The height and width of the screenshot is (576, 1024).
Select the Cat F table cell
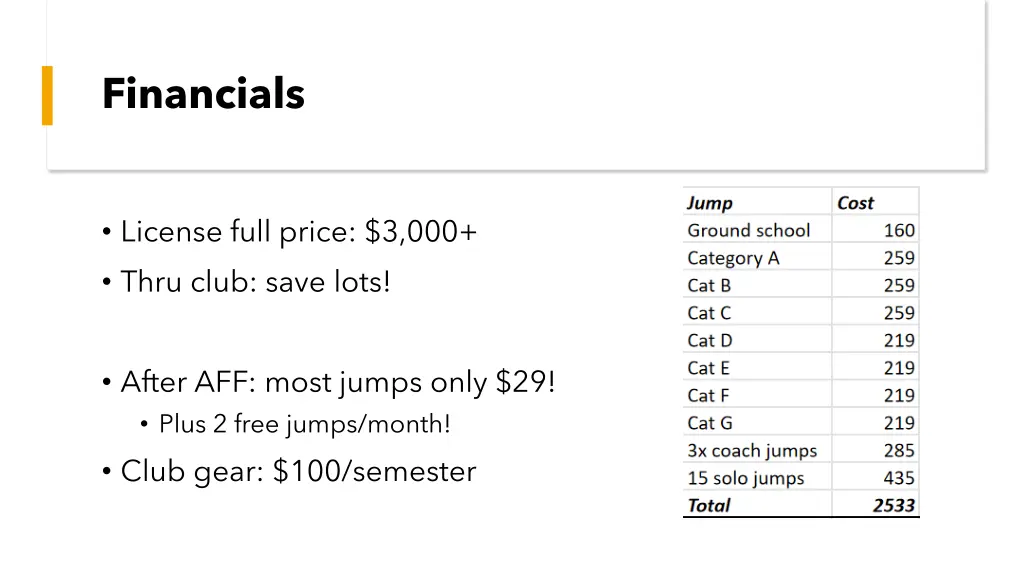click(758, 395)
